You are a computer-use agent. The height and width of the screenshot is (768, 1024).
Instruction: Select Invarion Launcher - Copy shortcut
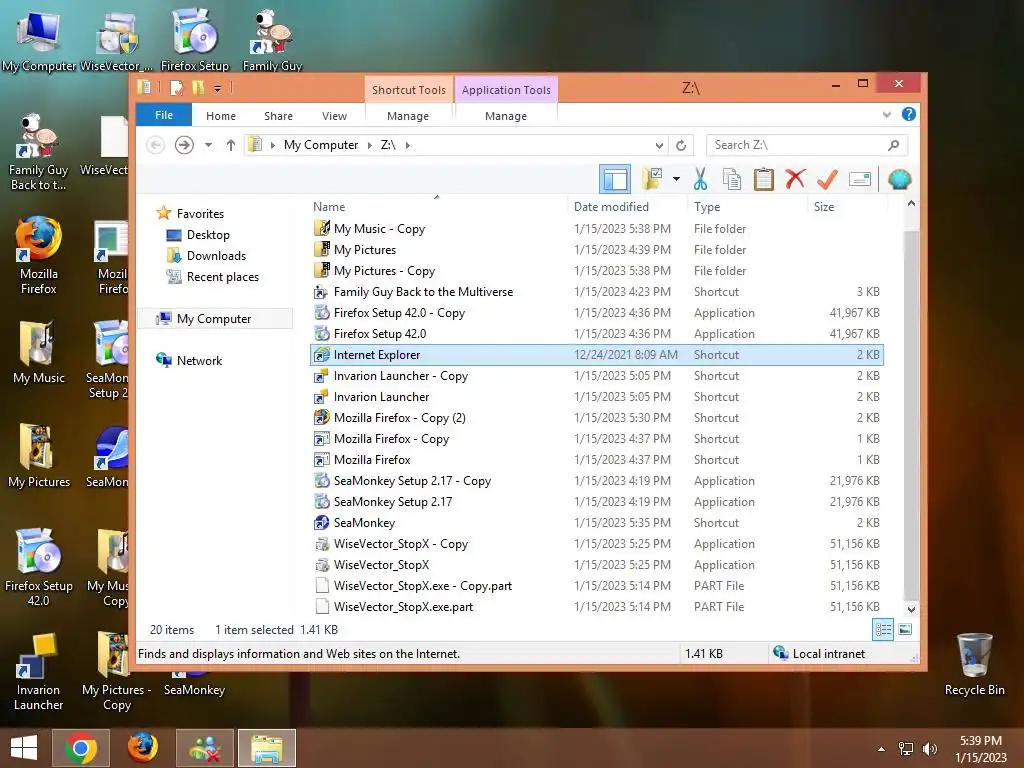pyautogui.click(x=596, y=376)
